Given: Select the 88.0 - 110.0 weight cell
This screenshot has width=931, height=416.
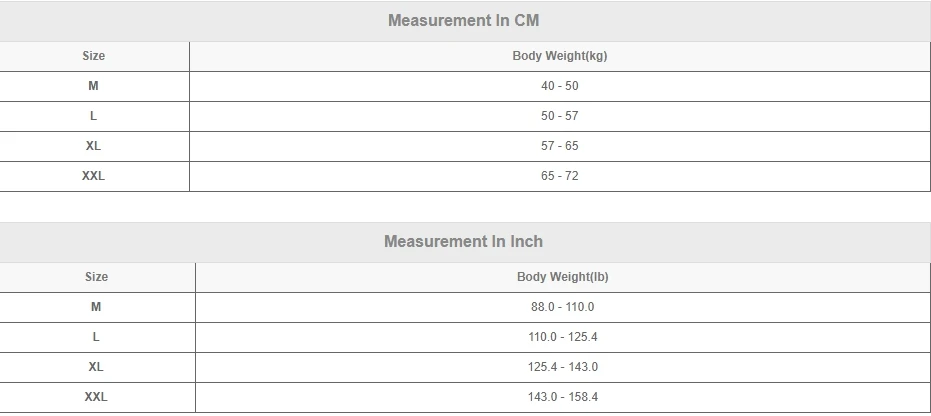Looking at the screenshot, I should click(x=562, y=307).
